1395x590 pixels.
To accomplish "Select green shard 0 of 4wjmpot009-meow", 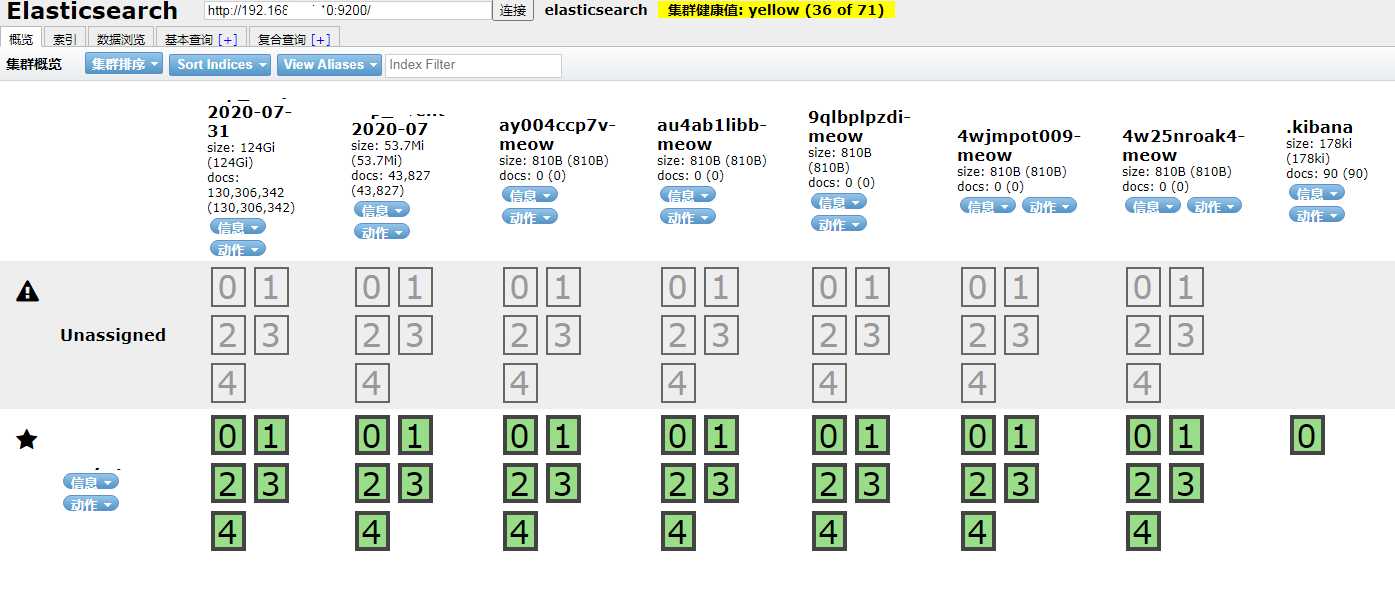I will [978, 435].
